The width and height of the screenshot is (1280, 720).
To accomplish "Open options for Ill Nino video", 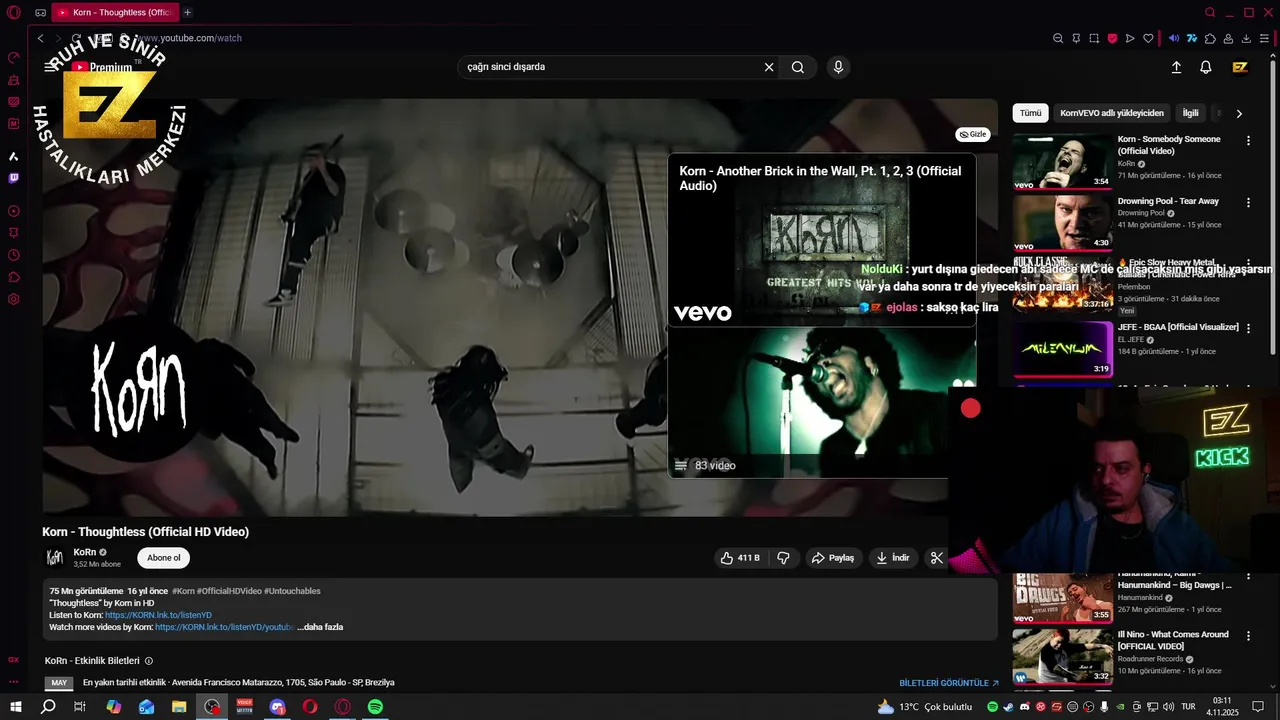I will [1248, 636].
